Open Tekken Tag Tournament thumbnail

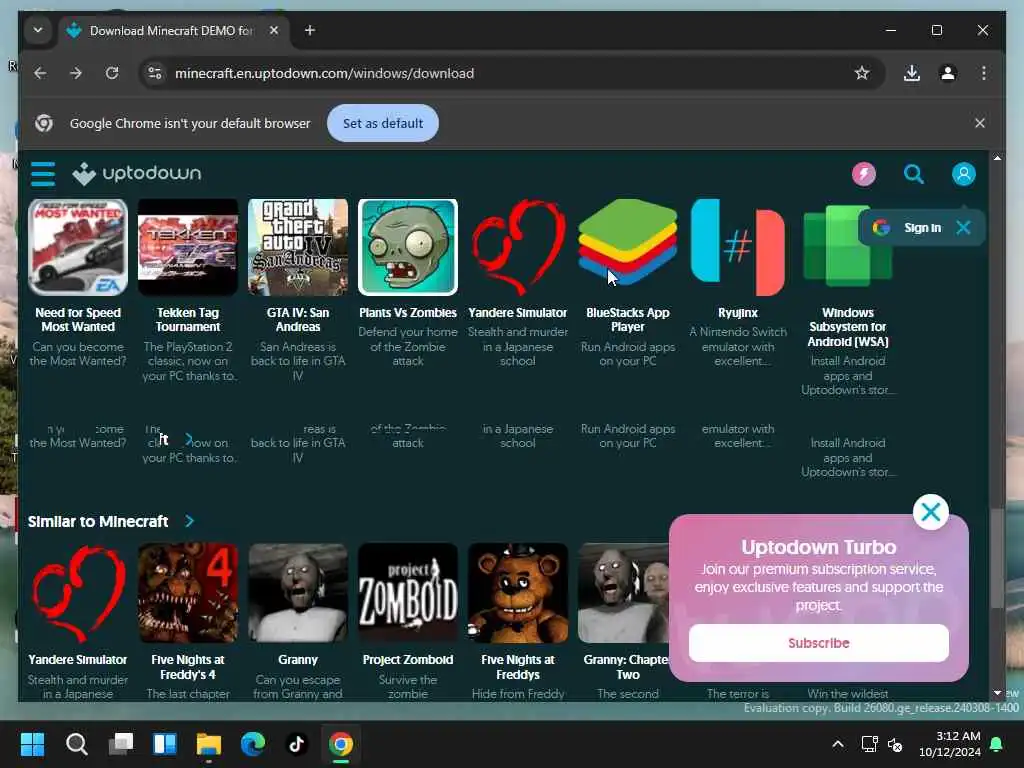pos(188,248)
